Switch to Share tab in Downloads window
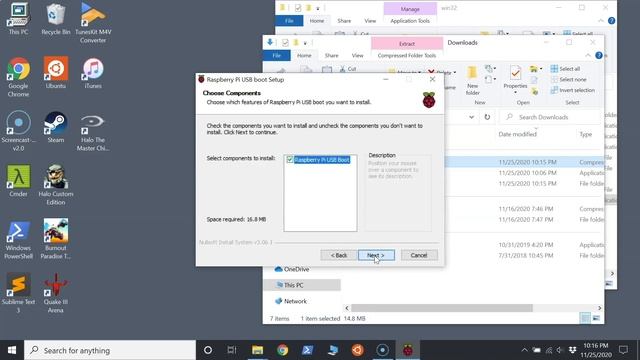Screen dimensions: 640x360 click(x=331, y=56)
